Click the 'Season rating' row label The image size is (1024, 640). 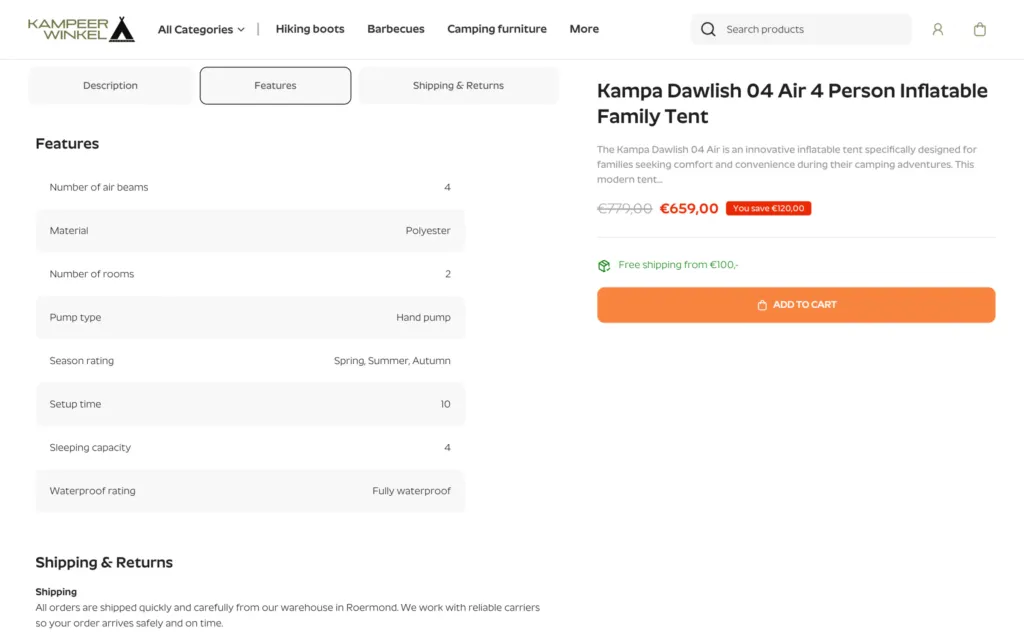click(x=82, y=360)
